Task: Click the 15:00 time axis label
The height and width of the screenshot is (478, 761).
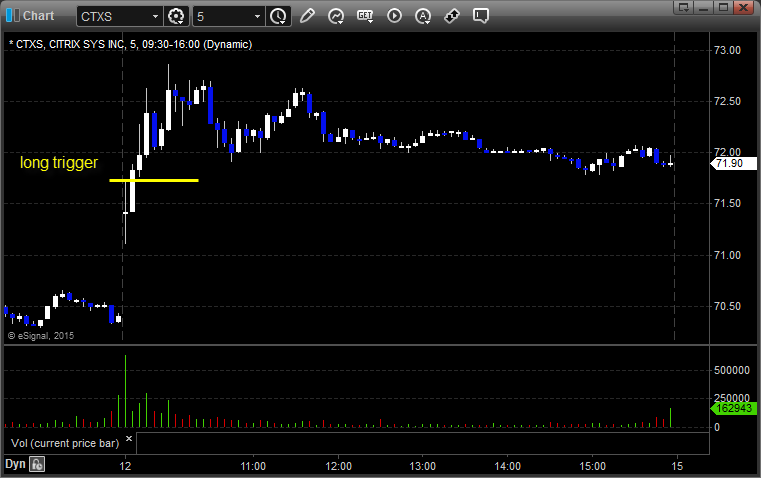Action: [x=592, y=466]
